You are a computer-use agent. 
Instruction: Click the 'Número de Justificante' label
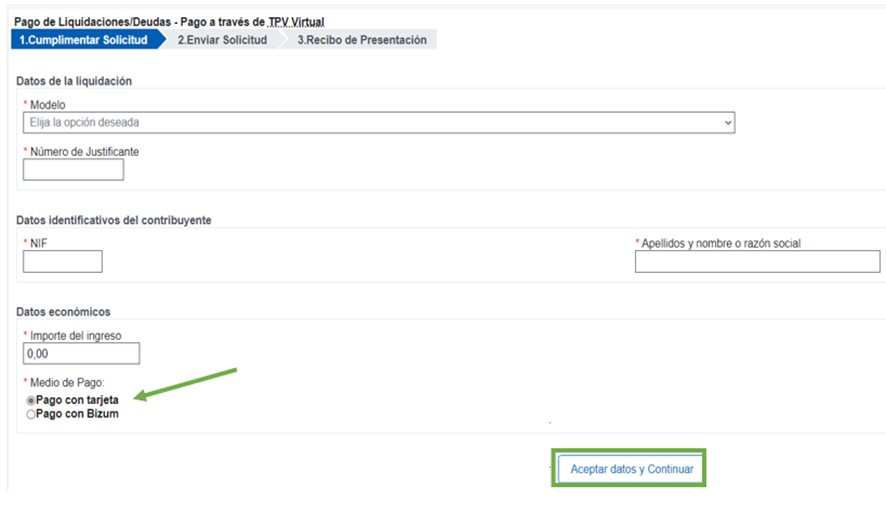(x=84, y=152)
